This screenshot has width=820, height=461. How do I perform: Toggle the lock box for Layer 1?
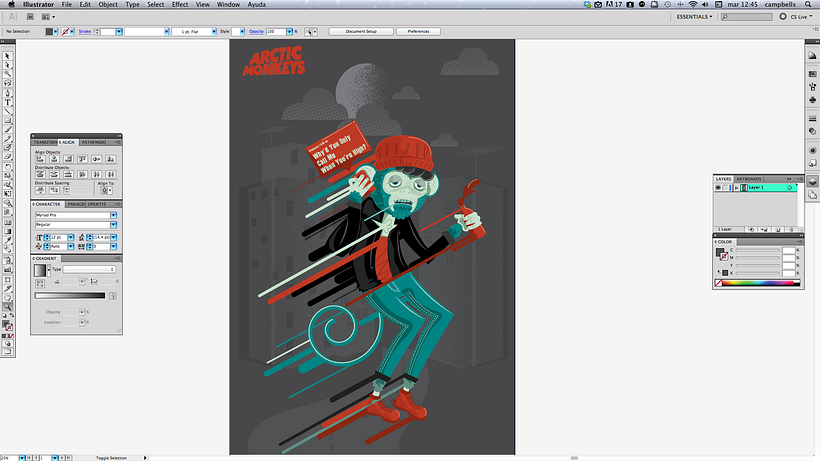726,187
